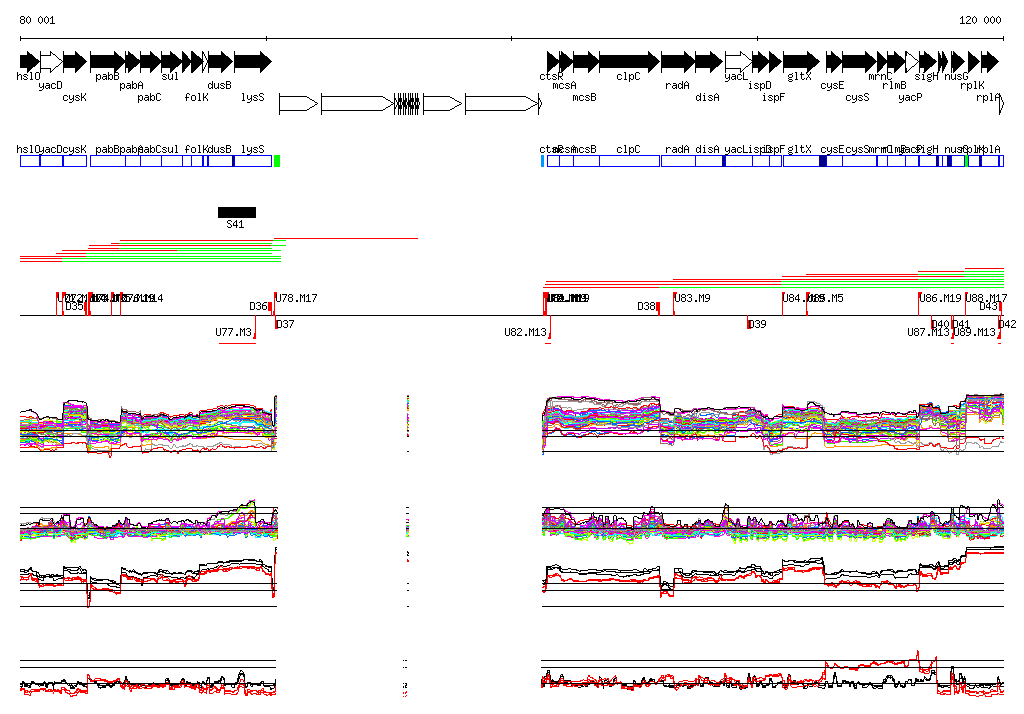This screenshot has height=714, width=1024.
Task: Click the U78.M17 marker label
Action: 296,298
